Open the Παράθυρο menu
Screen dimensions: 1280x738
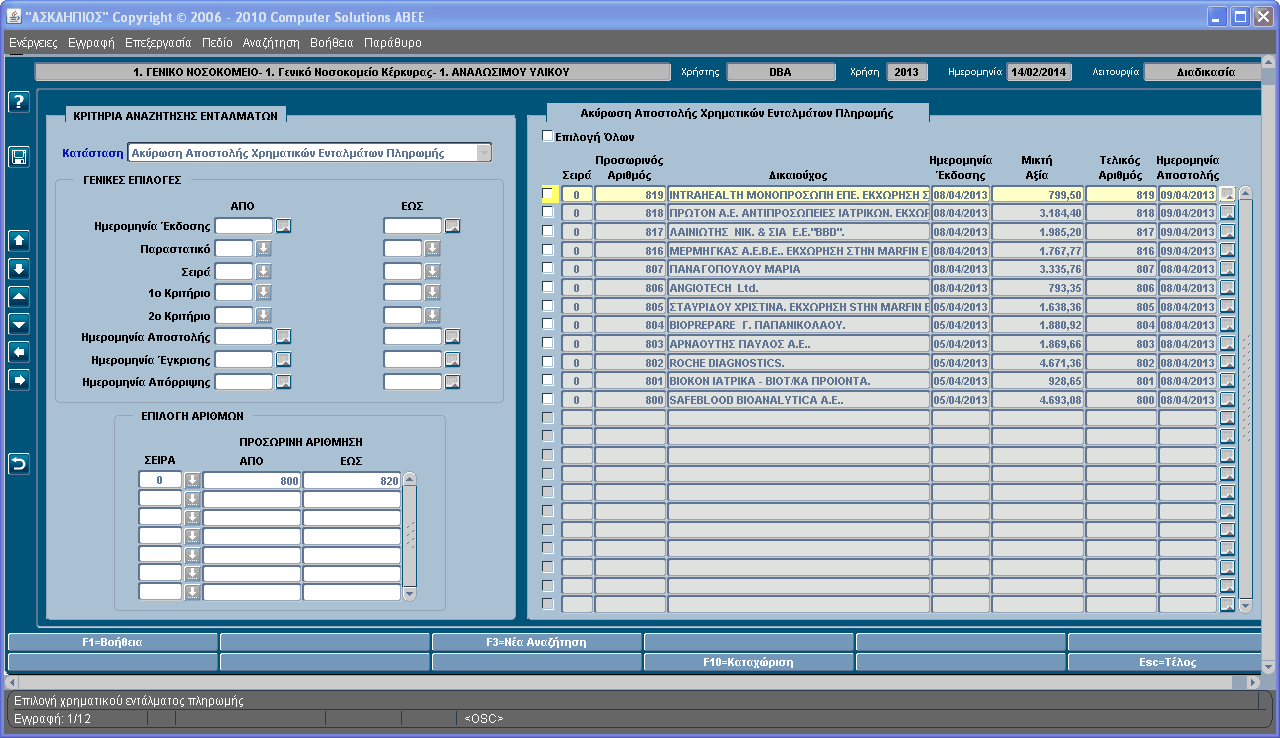[x=393, y=43]
